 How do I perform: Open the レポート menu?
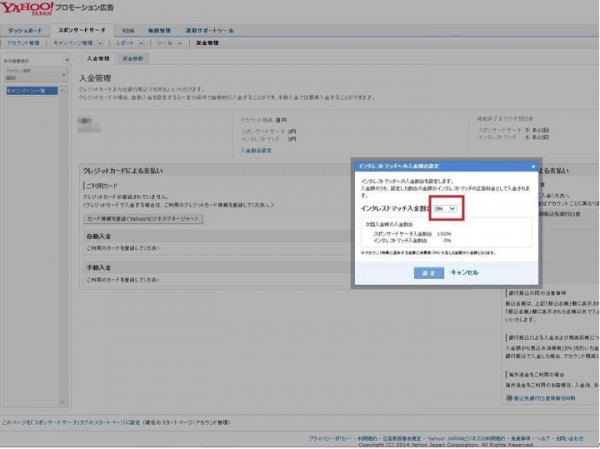[125, 43]
